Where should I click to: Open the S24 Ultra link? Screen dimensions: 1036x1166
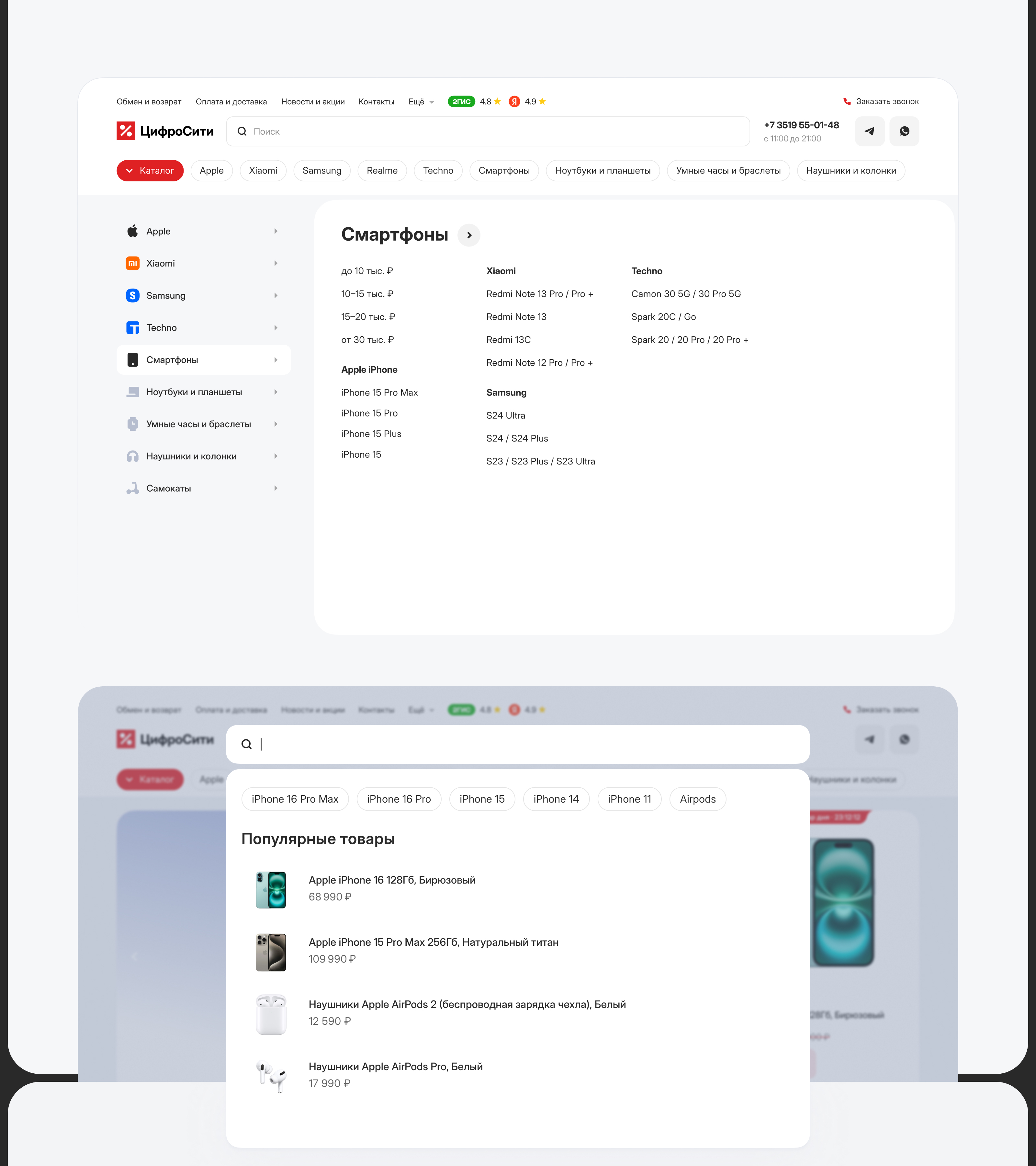point(505,415)
